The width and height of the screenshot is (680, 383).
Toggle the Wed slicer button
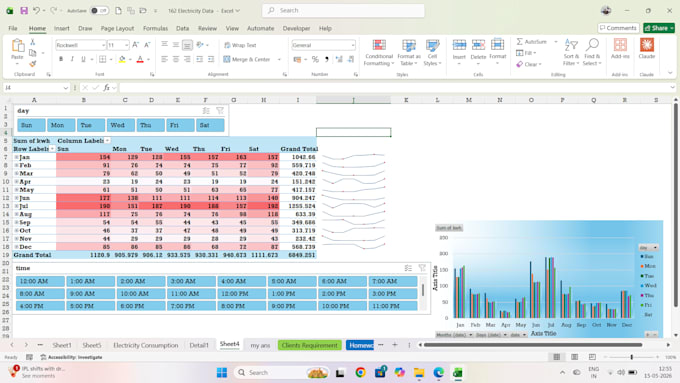pyautogui.click(x=121, y=125)
